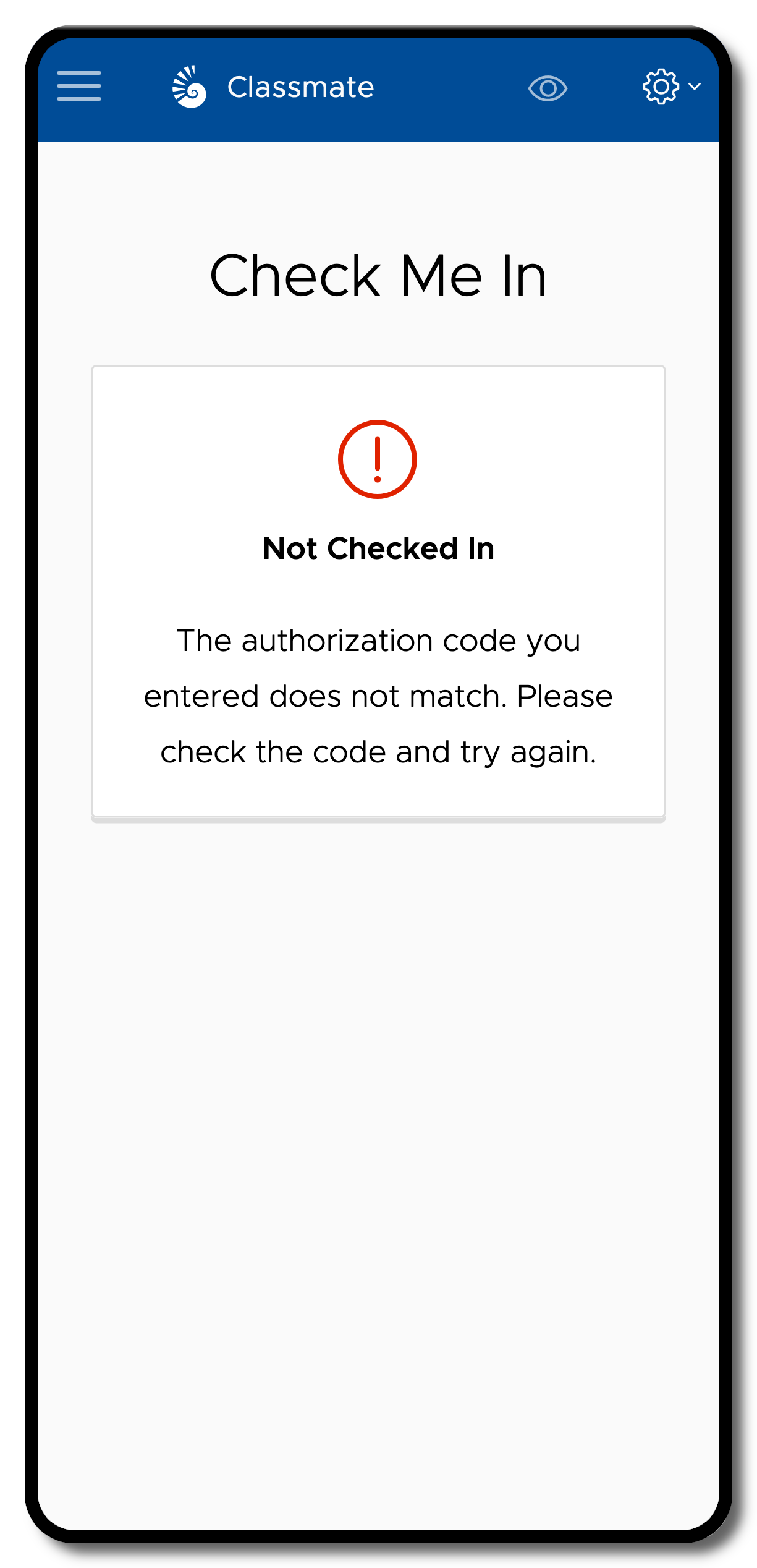
Task: Click the Not Checked In status label
Action: [x=378, y=548]
